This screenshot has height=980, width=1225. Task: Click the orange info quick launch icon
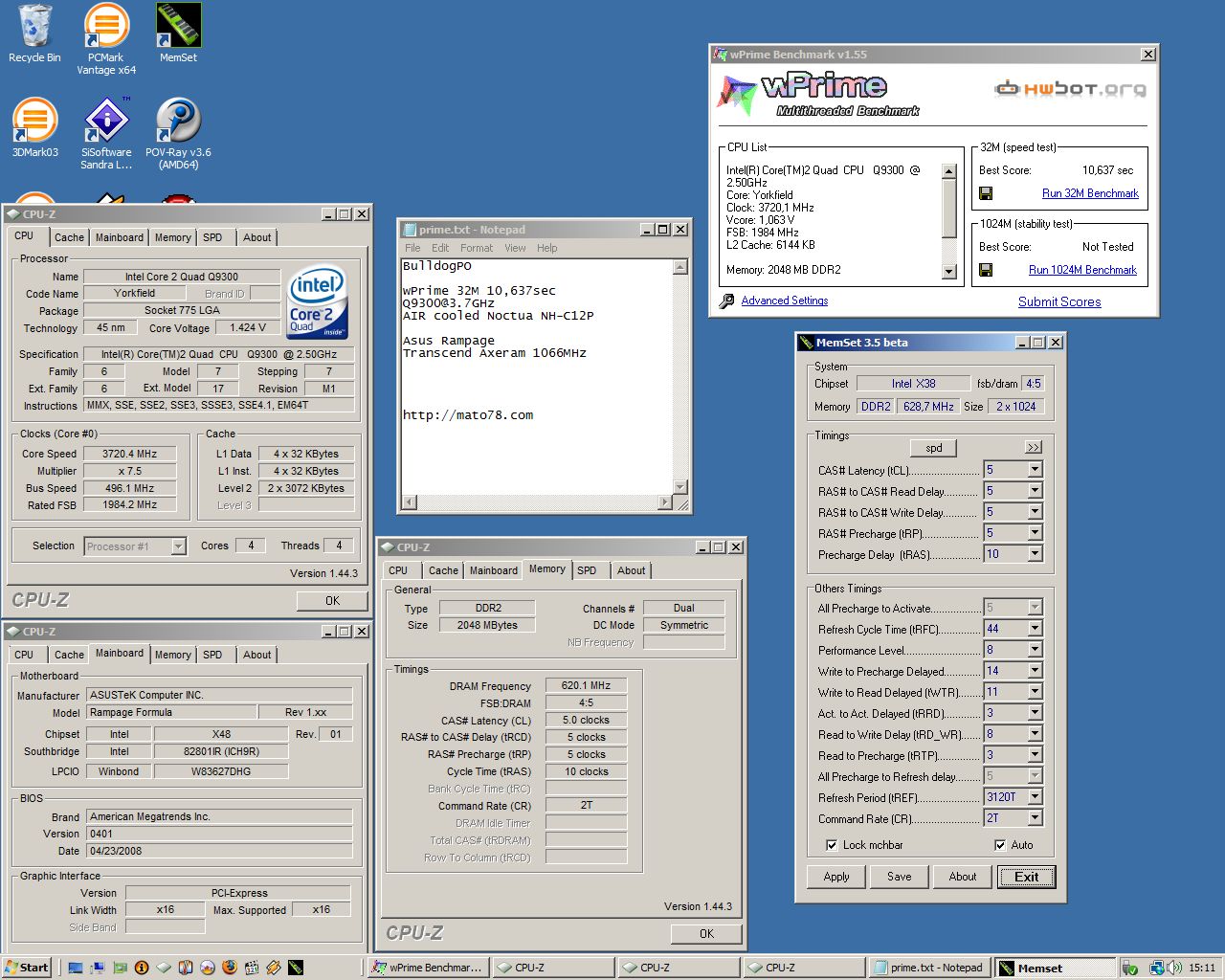(142, 968)
